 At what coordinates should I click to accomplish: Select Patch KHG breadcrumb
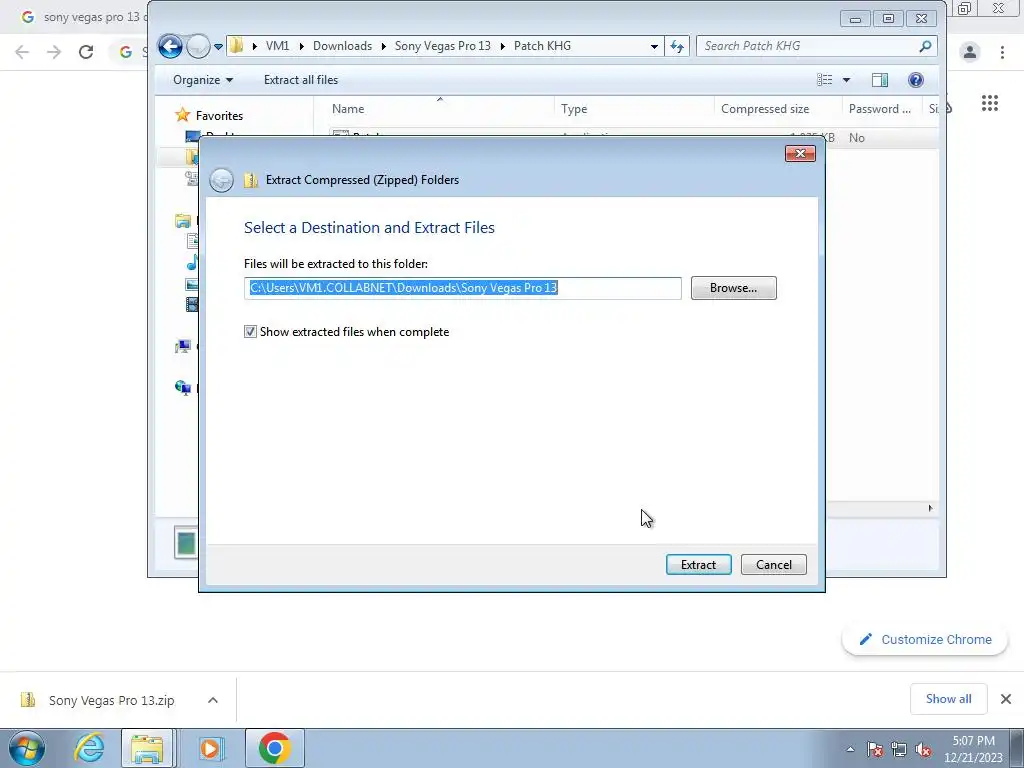pos(542,46)
